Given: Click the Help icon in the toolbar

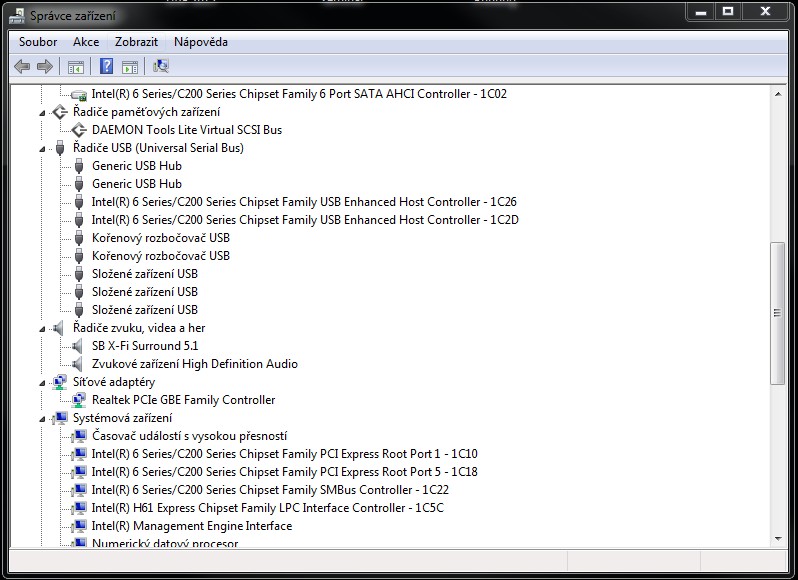Looking at the screenshot, I should (106, 67).
